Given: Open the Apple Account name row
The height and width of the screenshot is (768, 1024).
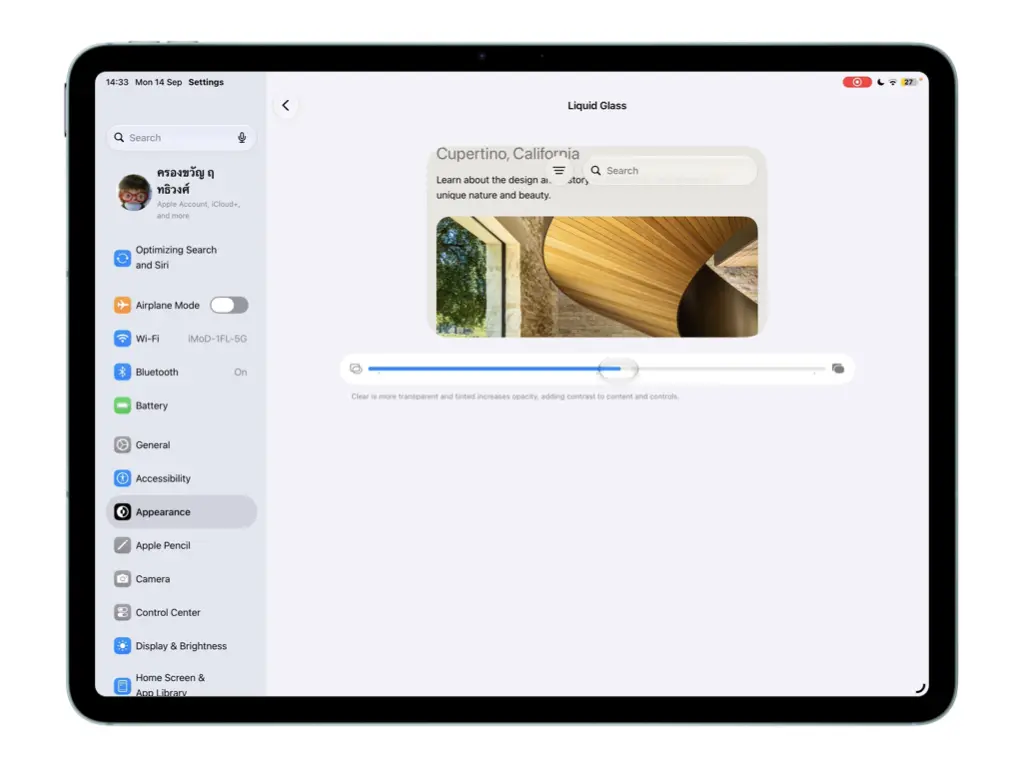Looking at the screenshot, I should [181, 192].
